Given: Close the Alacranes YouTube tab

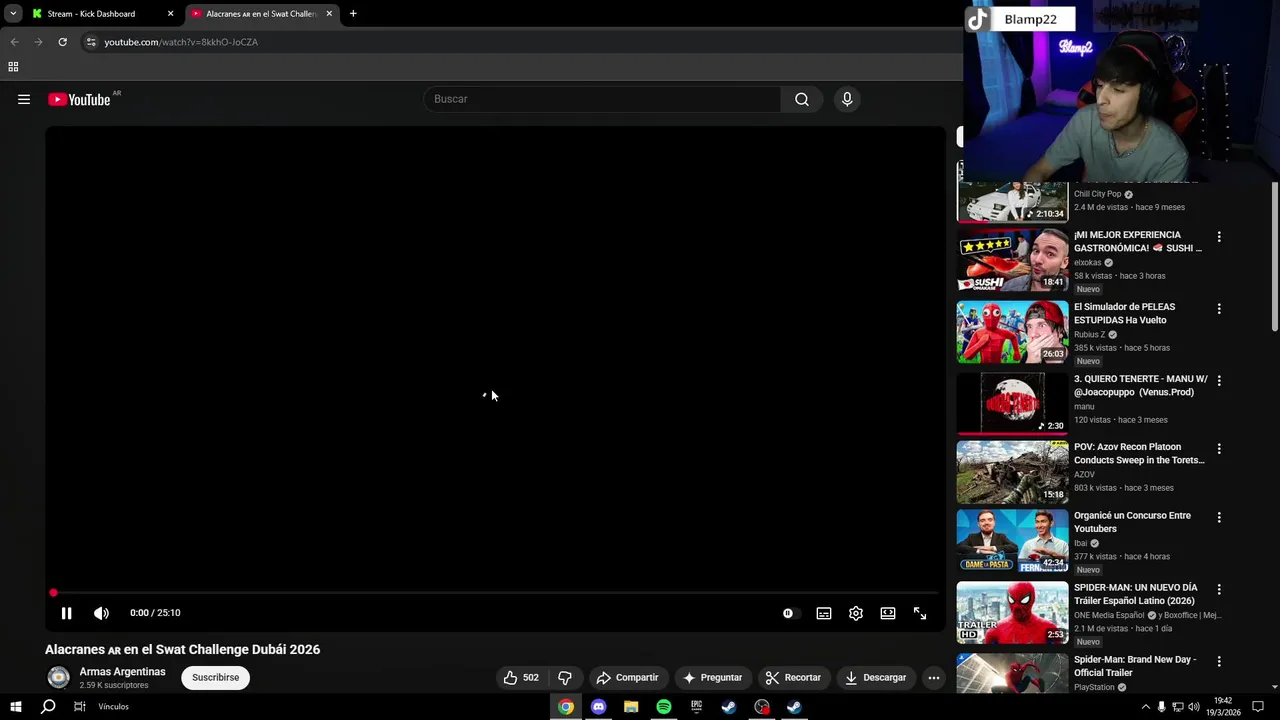Looking at the screenshot, I should point(329,14).
